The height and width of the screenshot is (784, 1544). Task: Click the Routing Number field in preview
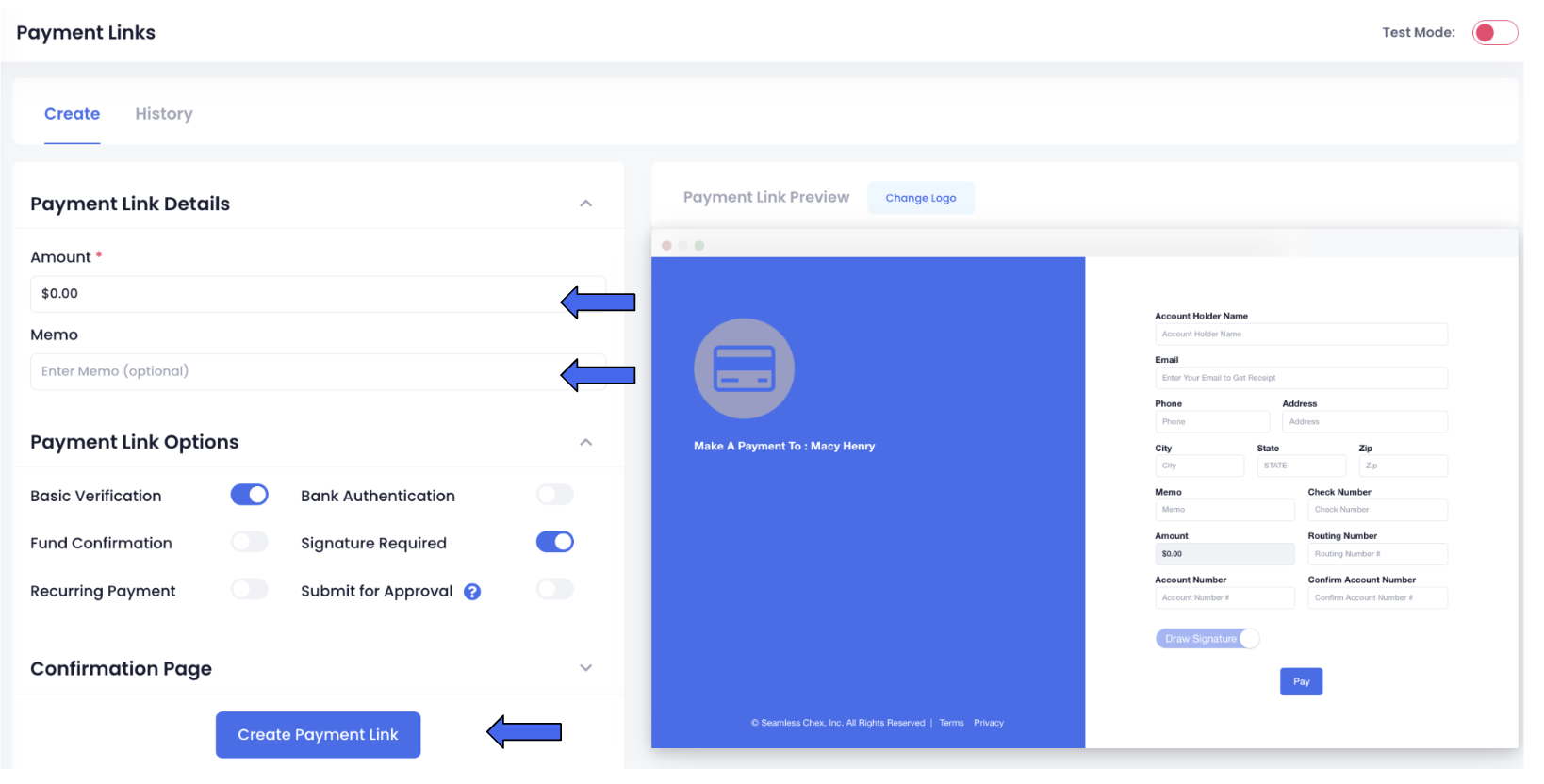point(1378,554)
